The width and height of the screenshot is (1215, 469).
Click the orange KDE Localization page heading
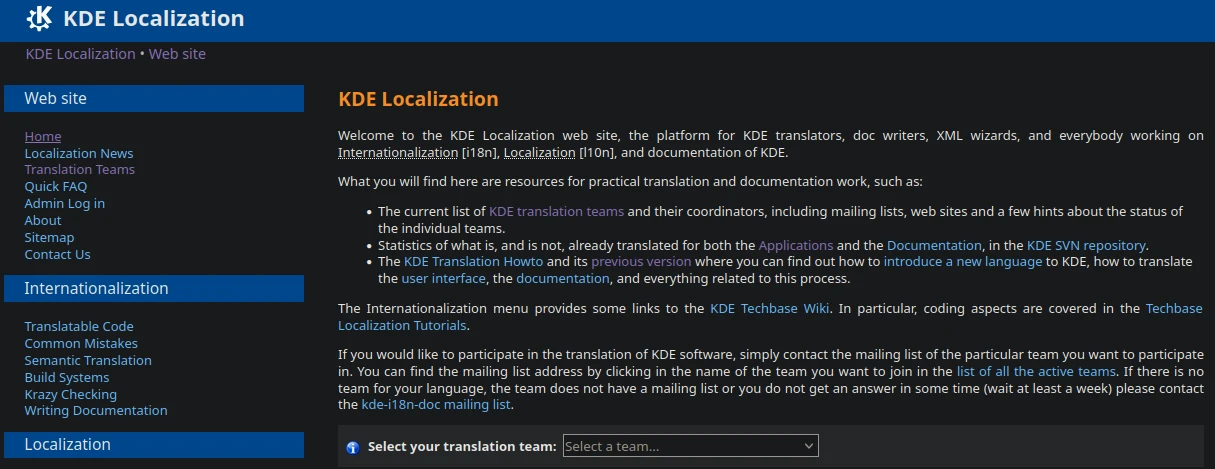[x=418, y=99]
